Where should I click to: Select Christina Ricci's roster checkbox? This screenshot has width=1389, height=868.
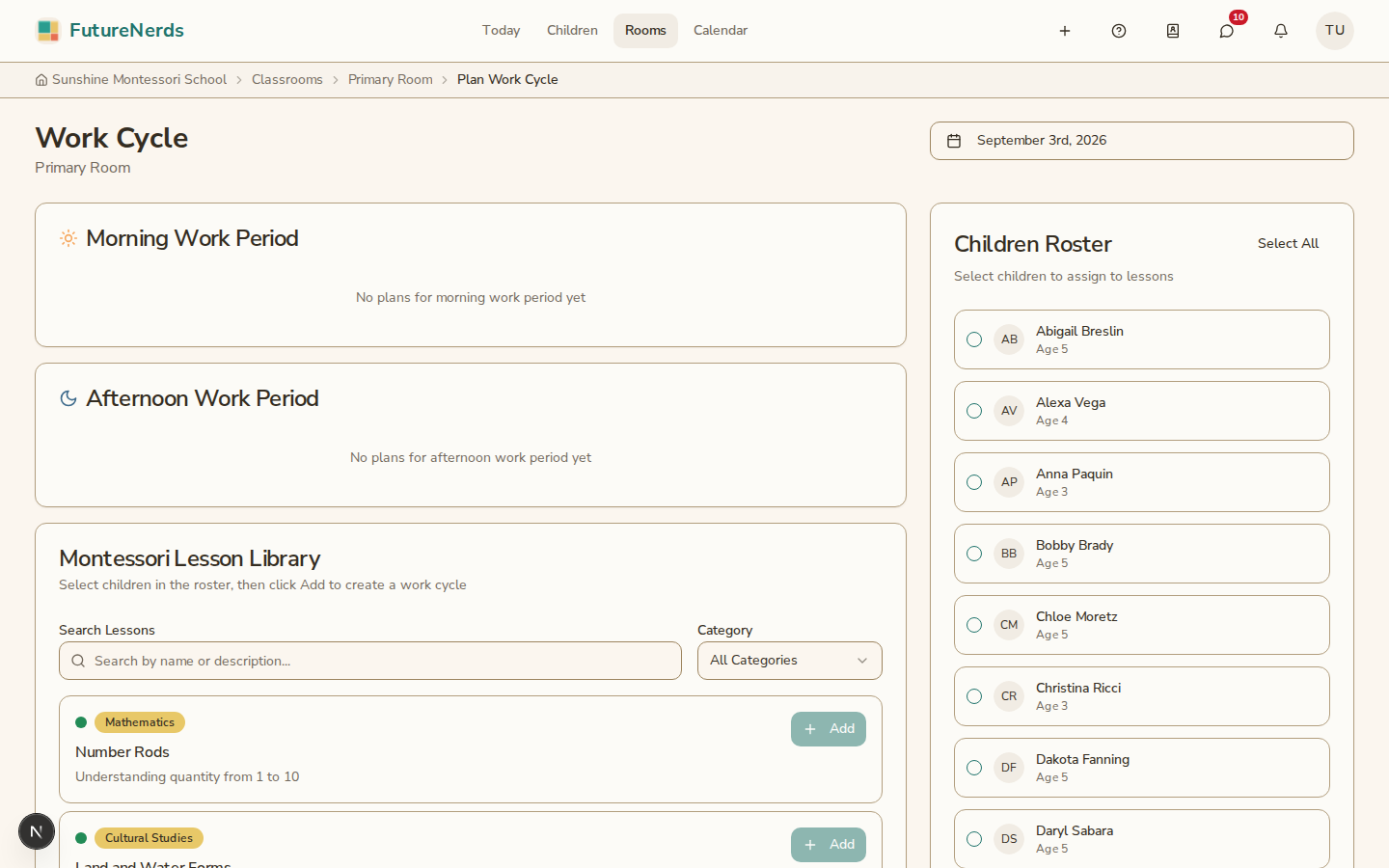pos(974,696)
